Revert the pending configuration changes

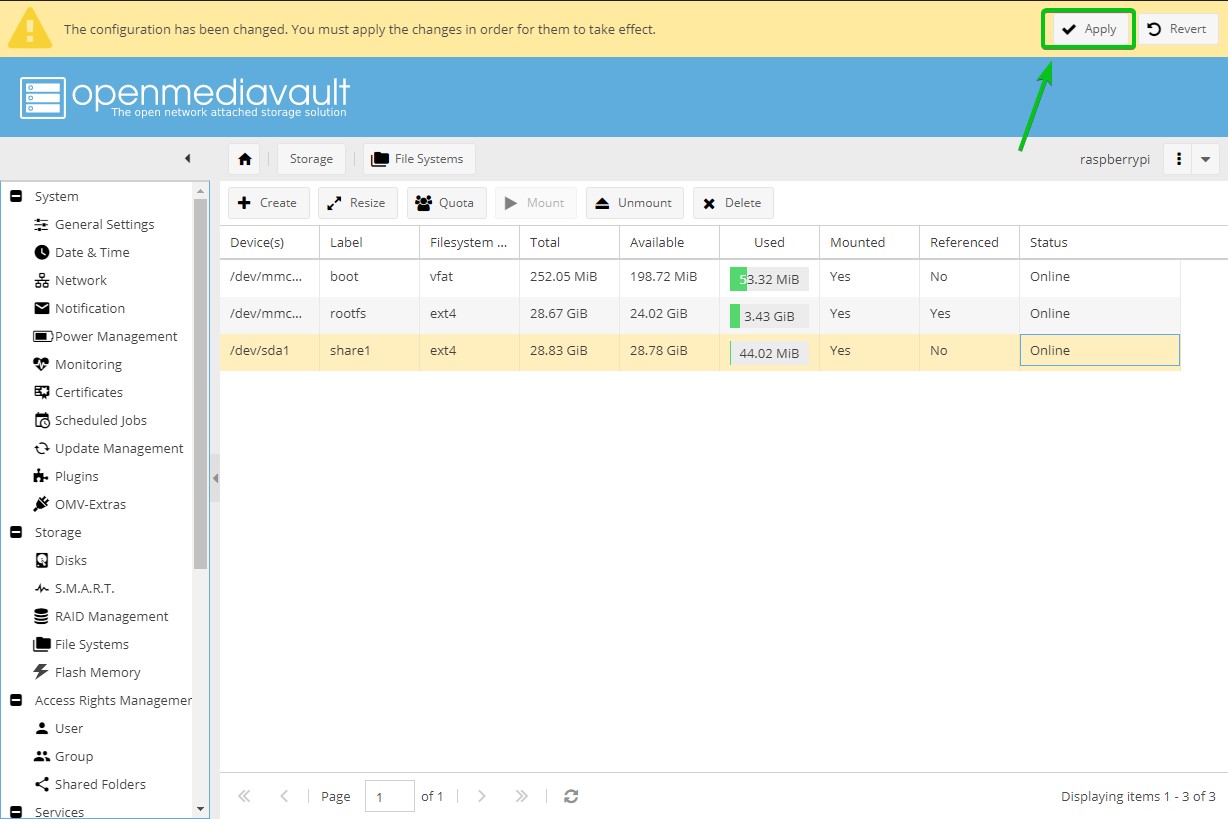[x=1177, y=29]
